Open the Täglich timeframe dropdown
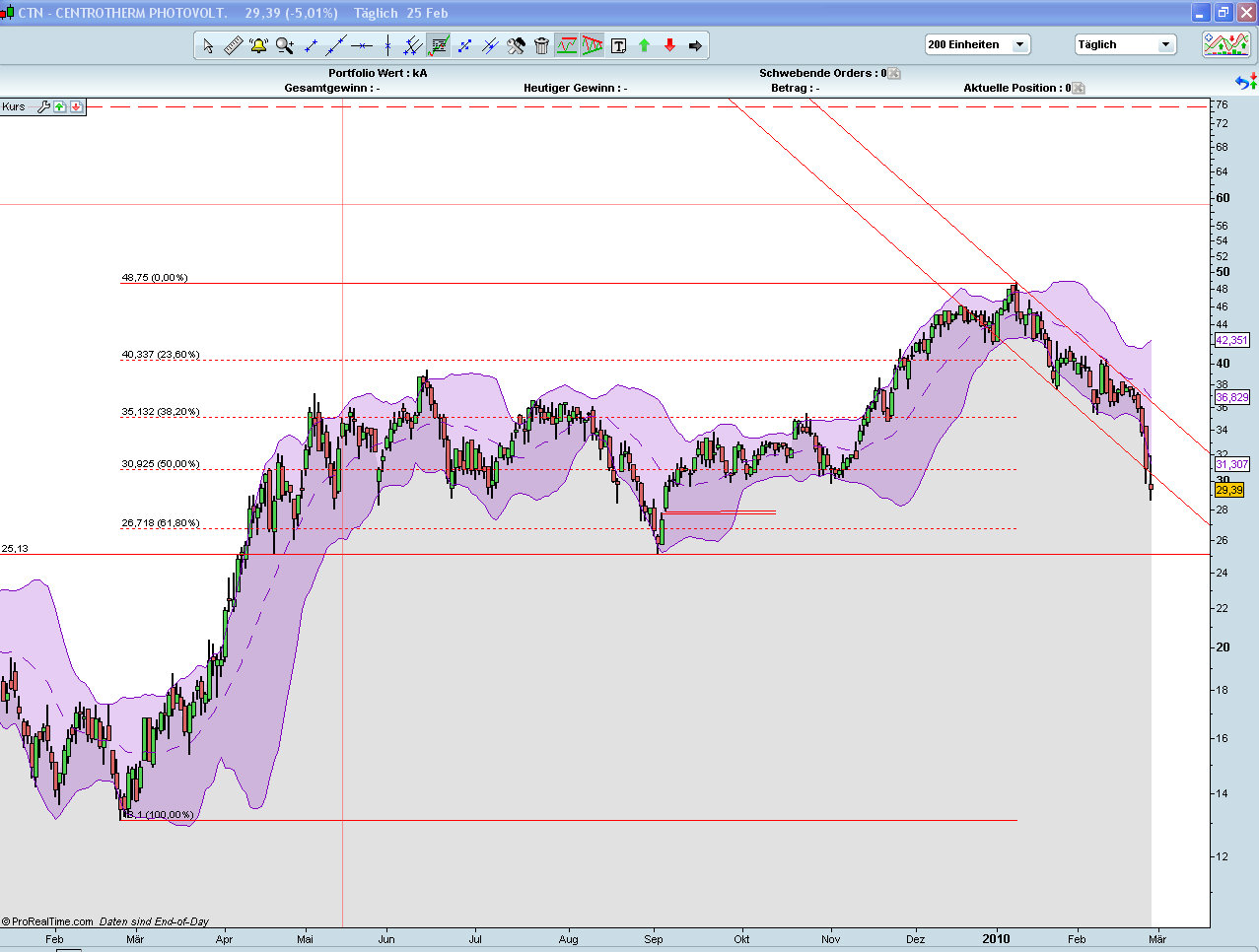Image resolution: width=1259 pixels, height=952 pixels. (1125, 44)
